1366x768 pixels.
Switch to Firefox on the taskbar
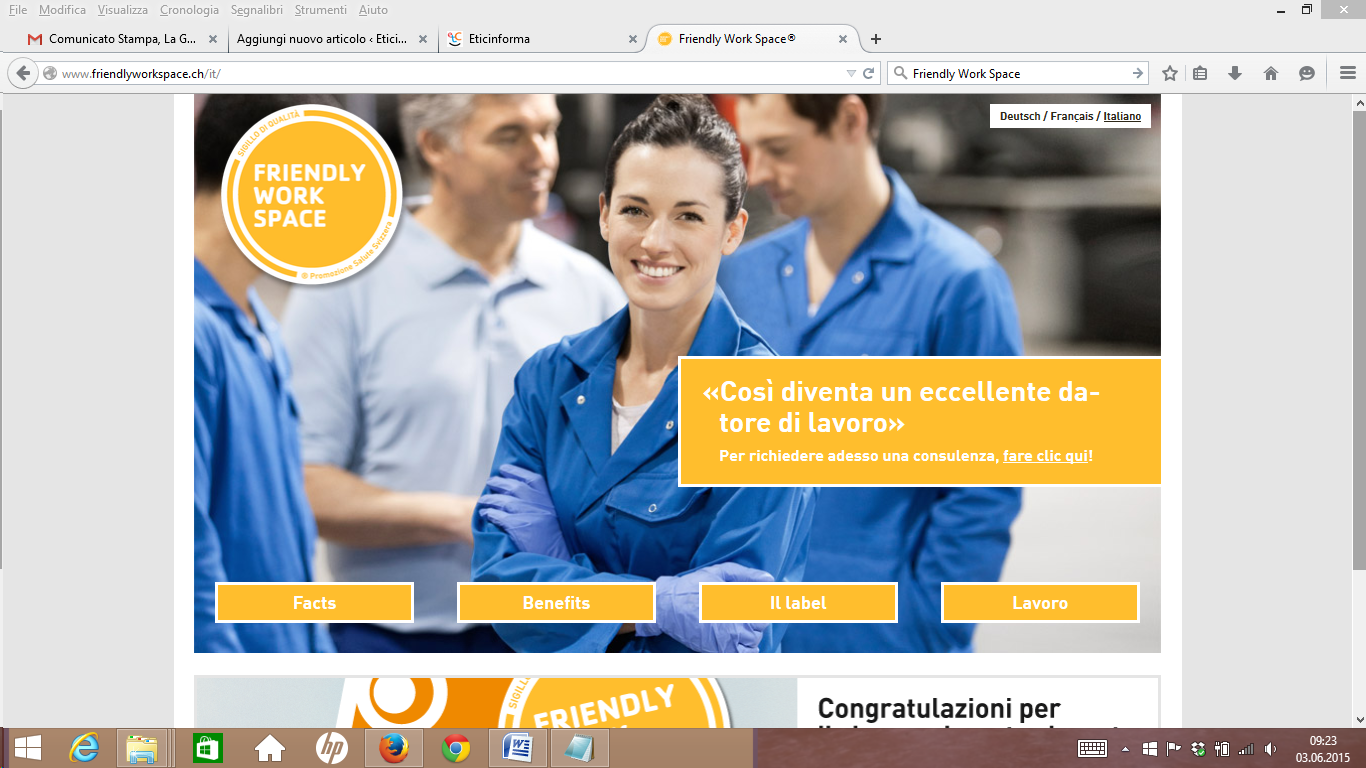coord(394,748)
